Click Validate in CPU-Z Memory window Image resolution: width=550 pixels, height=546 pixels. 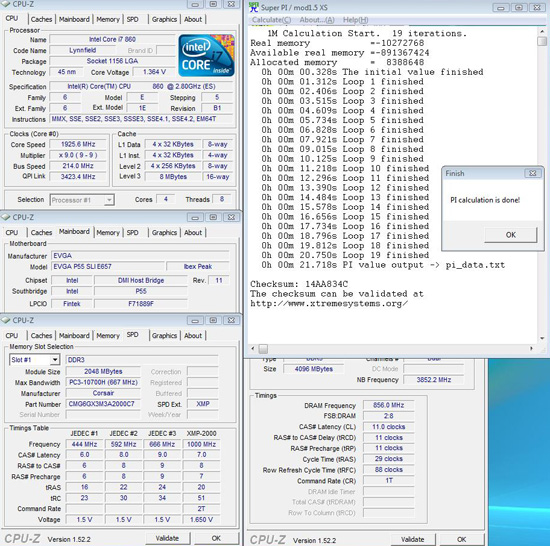pyautogui.click(x=413, y=539)
